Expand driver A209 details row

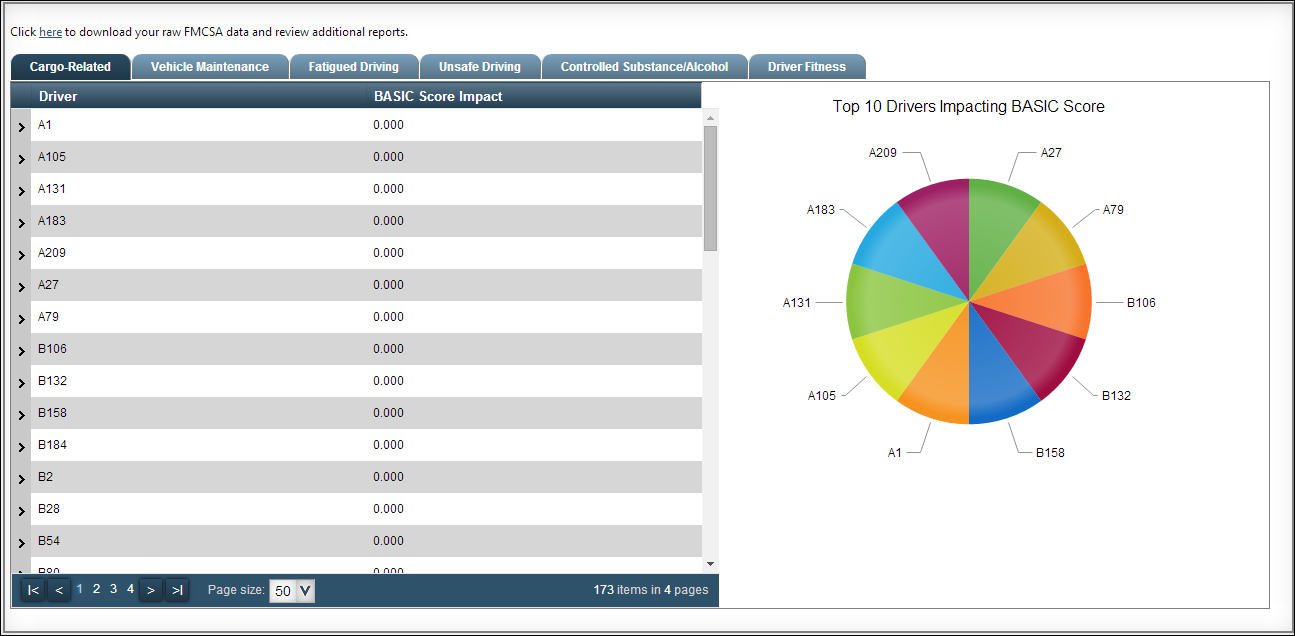(x=21, y=254)
